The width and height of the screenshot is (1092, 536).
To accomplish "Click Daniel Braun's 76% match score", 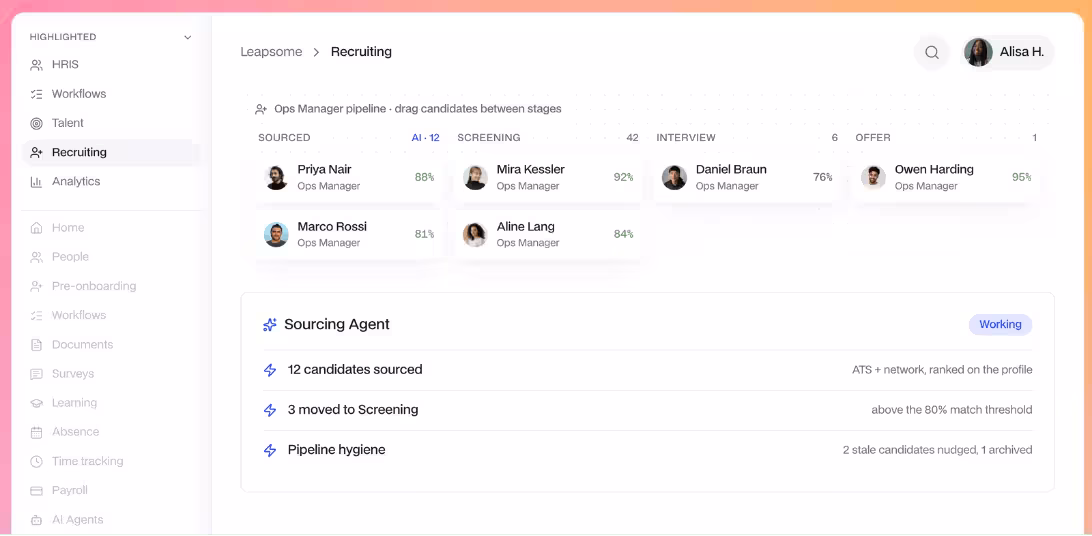I will point(822,178).
